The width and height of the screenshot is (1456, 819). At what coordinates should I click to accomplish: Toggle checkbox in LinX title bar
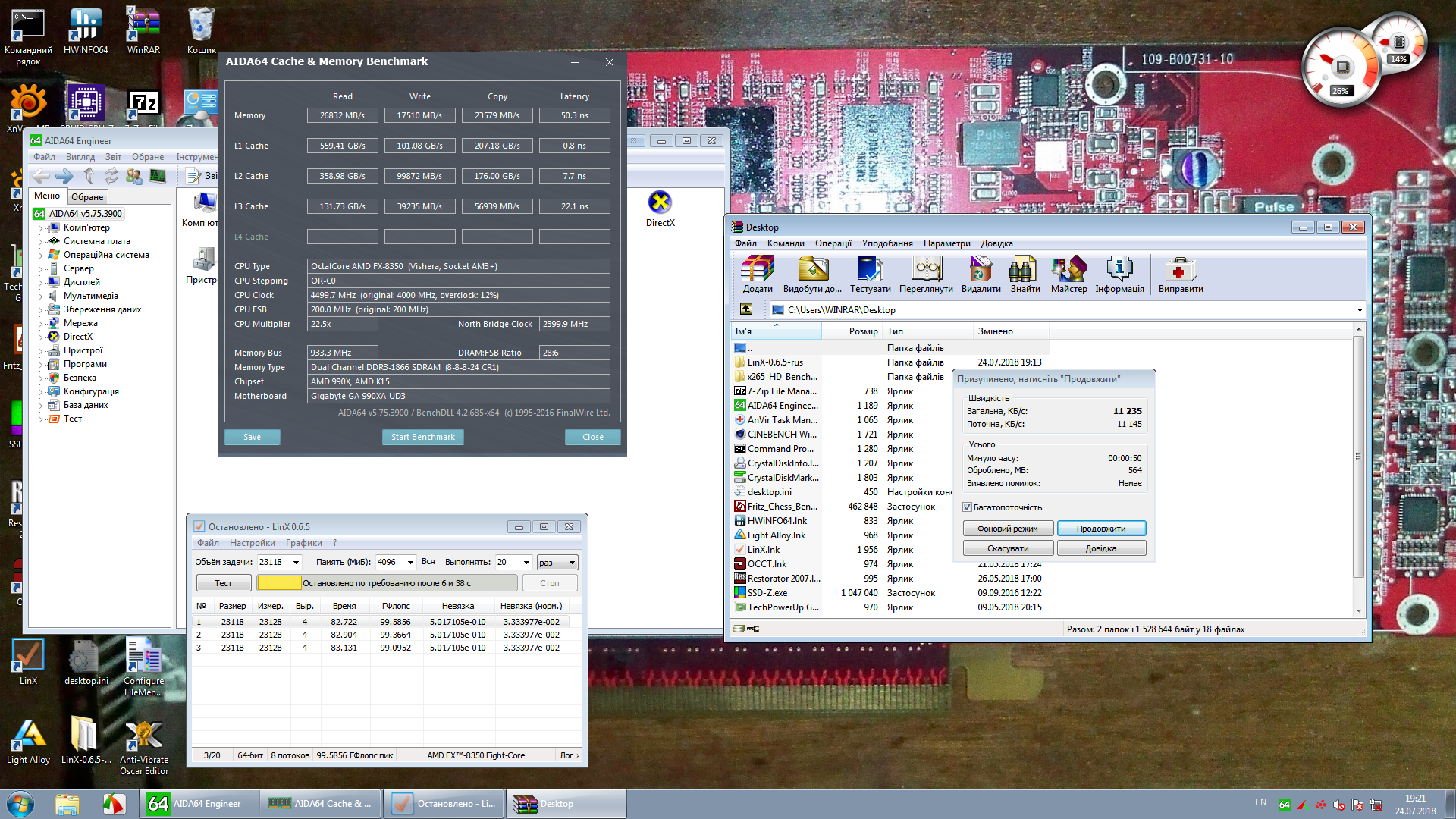[x=199, y=526]
